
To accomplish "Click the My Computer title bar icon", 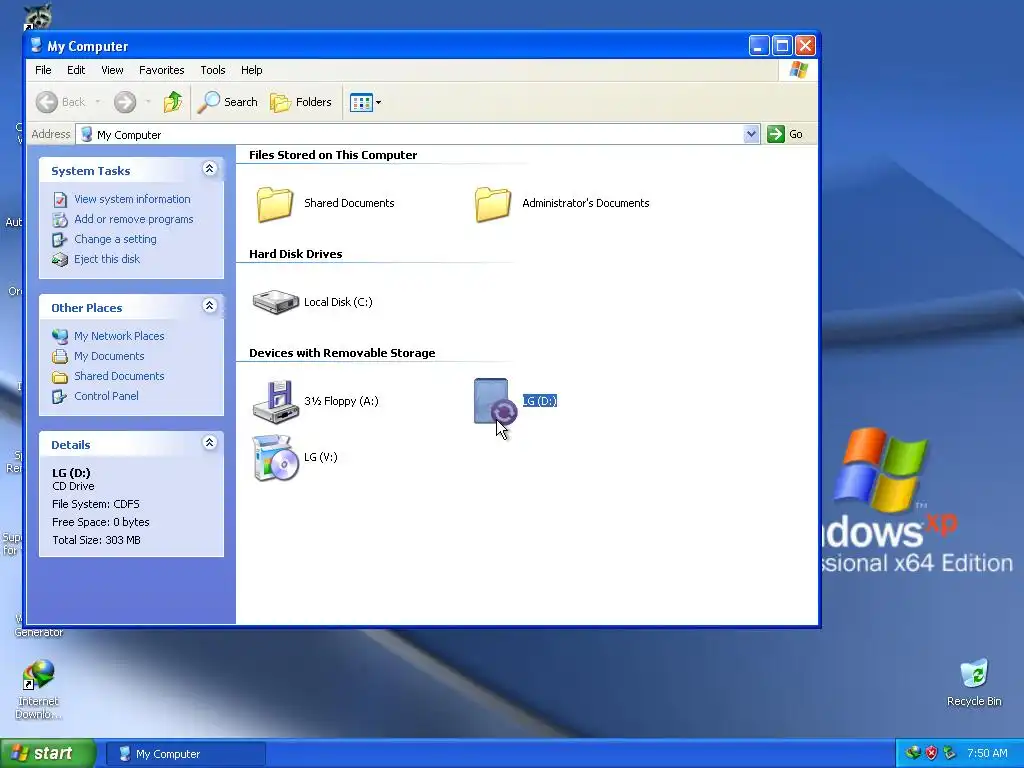I will [37, 46].
